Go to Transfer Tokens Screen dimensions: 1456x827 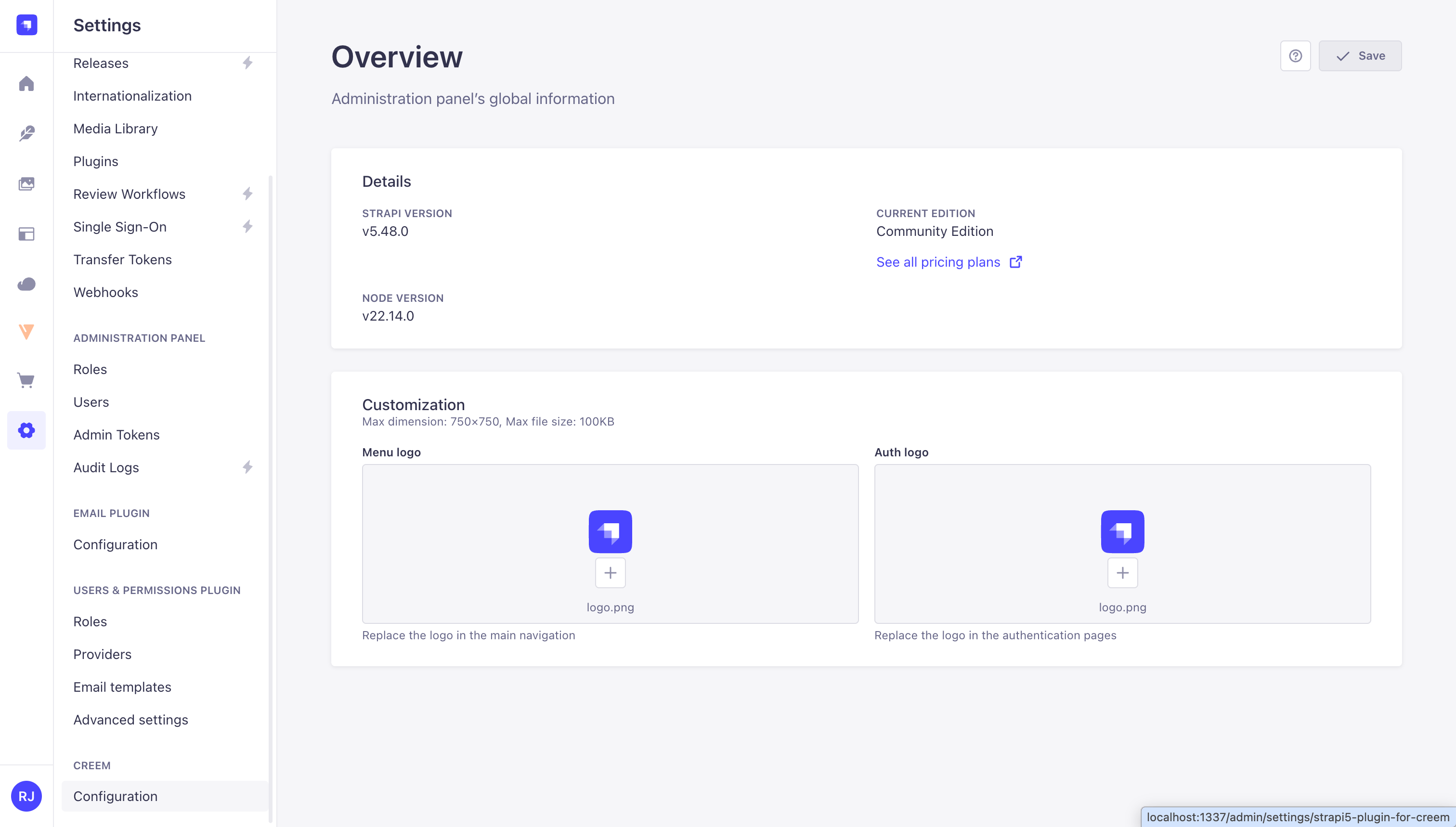[122, 259]
